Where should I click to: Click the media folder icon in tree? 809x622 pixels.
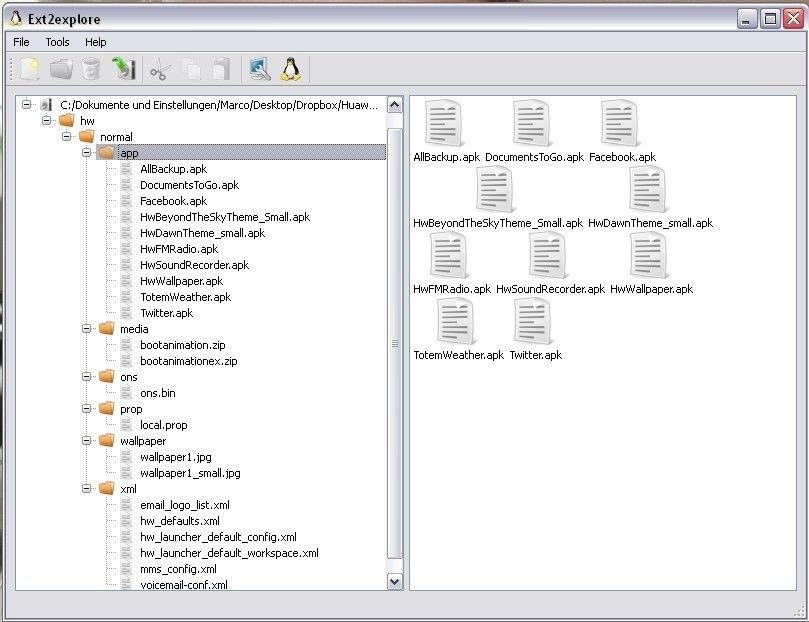106,328
